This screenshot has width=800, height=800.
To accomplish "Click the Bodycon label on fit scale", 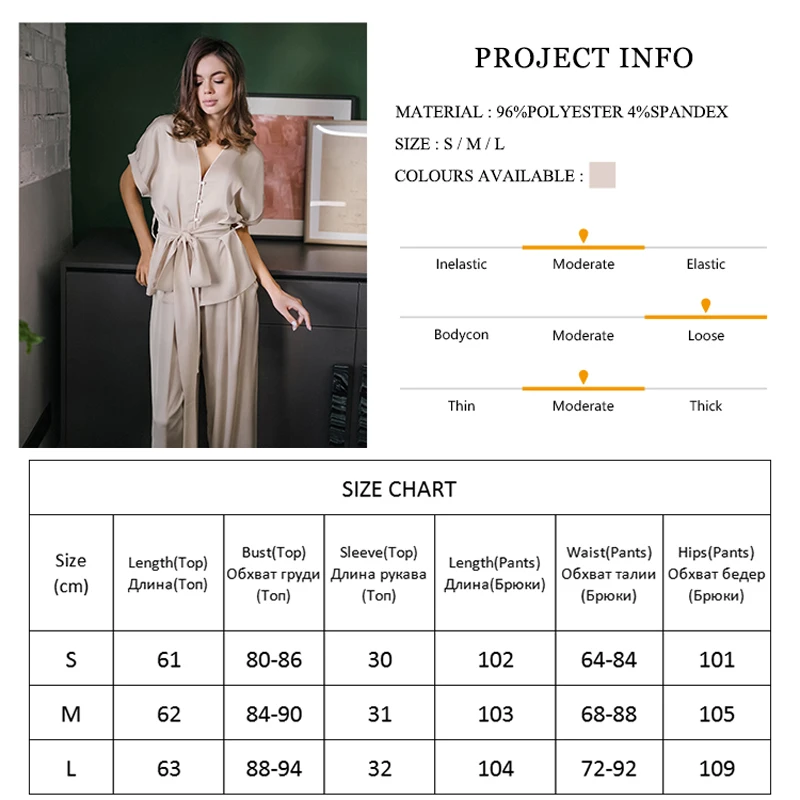I will click(461, 335).
